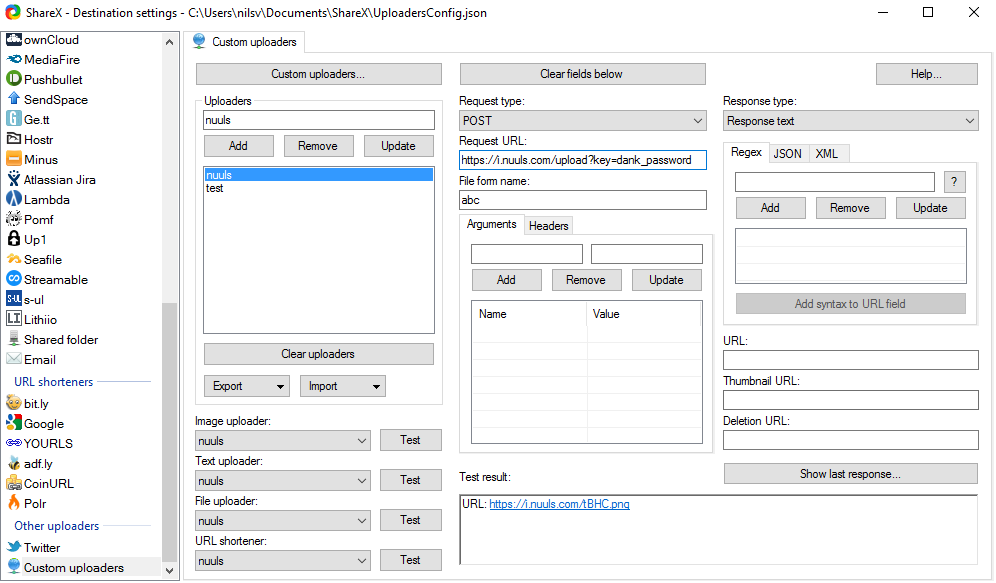The width and height of the screenshot is (996, 583).
Task: Click Add button in the Regex tab
Action: 770,208
